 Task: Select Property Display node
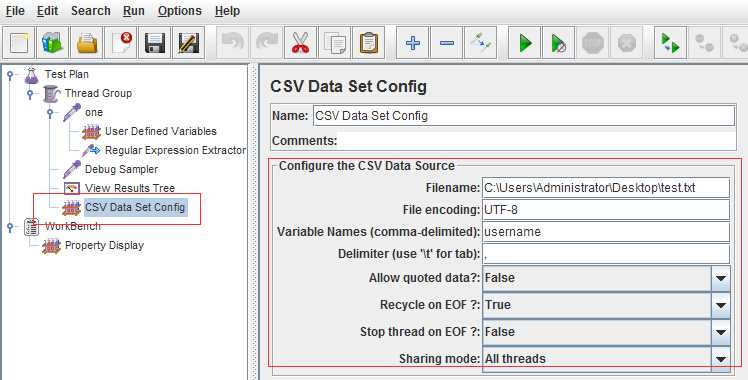pyautogui.click(x=104, y=246)
